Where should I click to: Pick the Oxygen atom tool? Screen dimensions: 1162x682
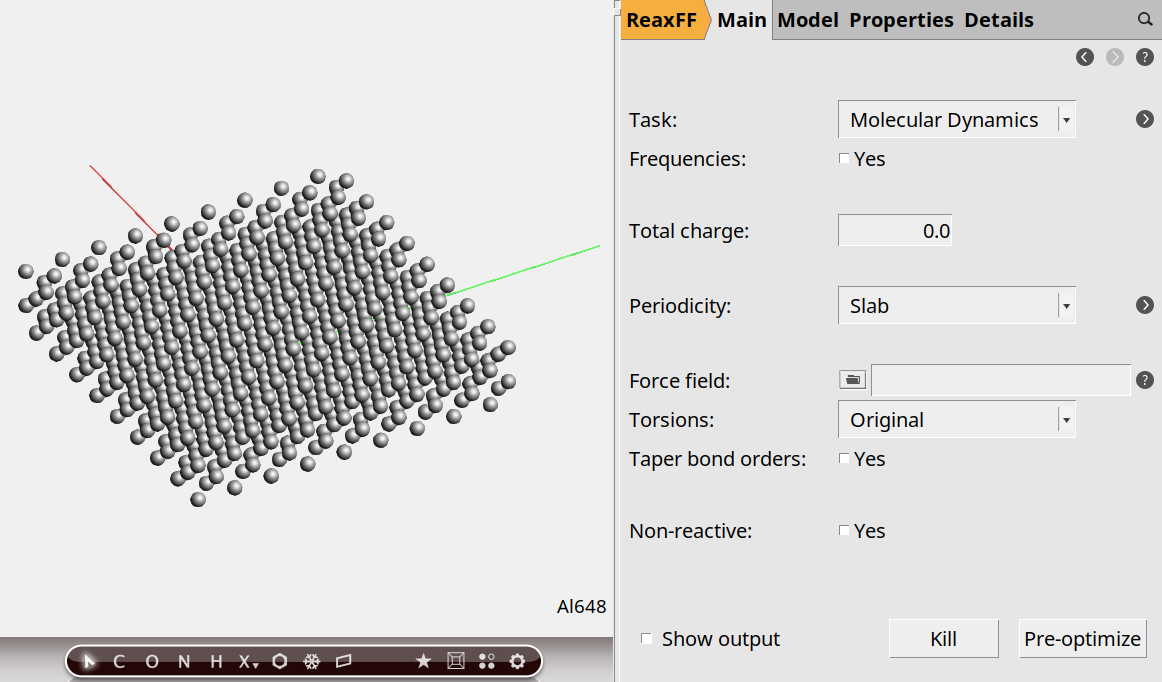point(152,661)
